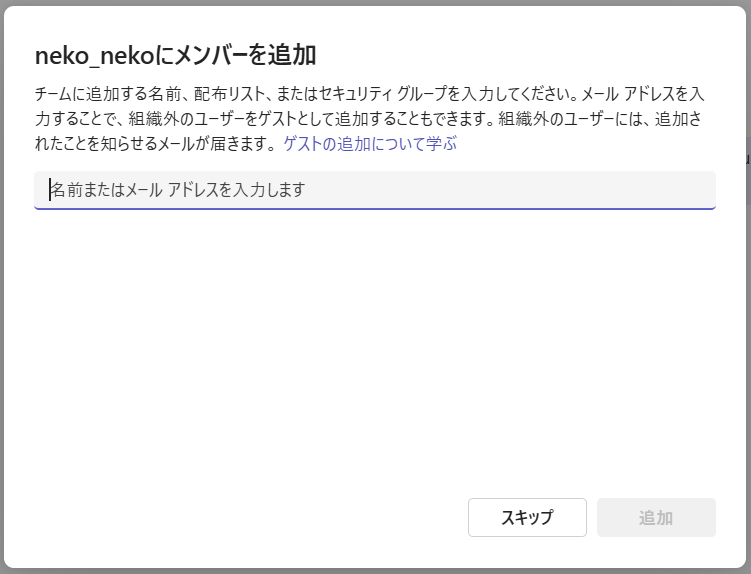Image resolution: width=751 pixels, height=574 pixels.
Task: Click the description line starting with 力することで
Action: tap(369, 118)
